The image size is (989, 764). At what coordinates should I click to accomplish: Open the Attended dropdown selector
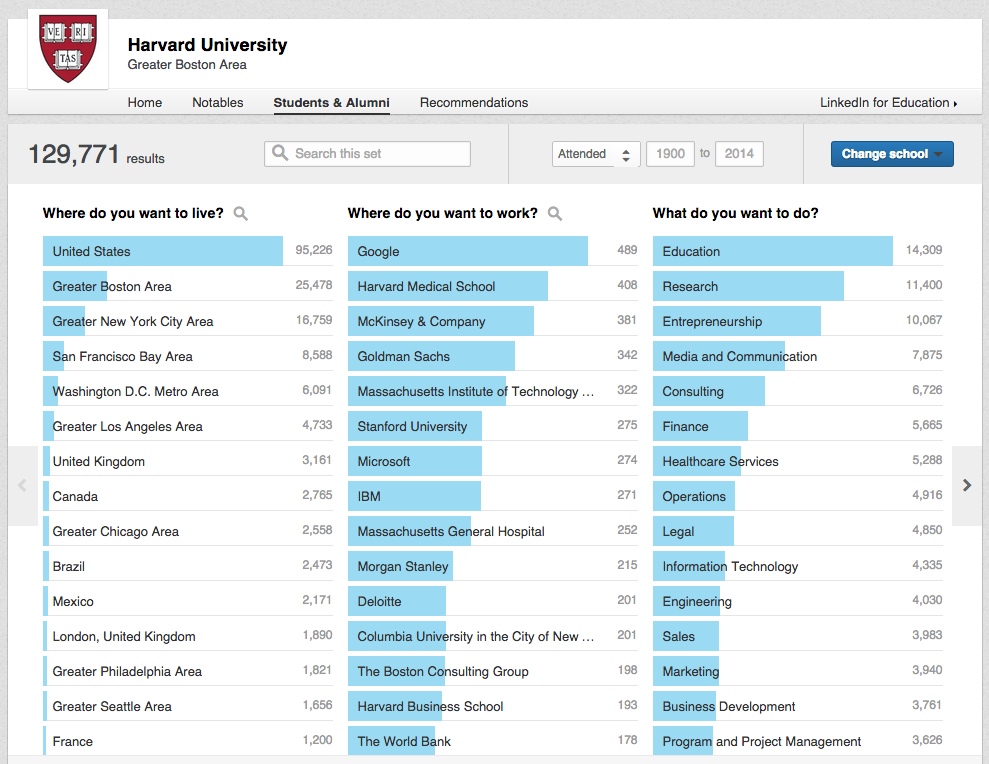point(595,154)
